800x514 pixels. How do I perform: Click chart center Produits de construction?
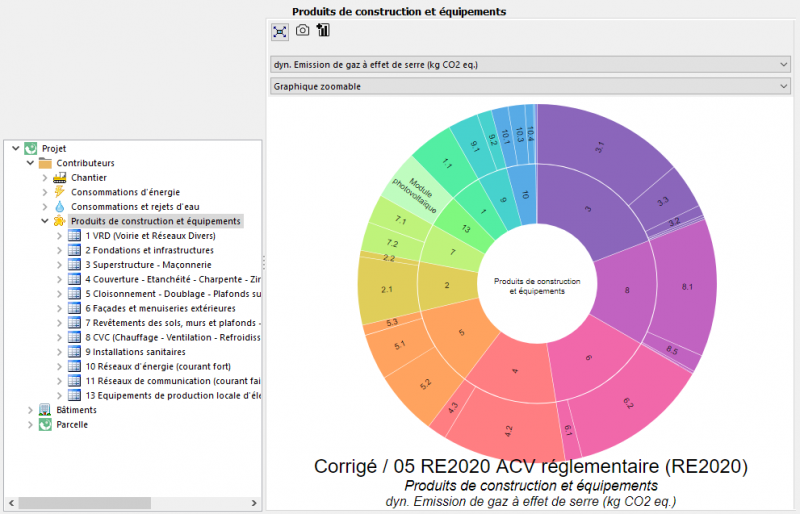537,286
